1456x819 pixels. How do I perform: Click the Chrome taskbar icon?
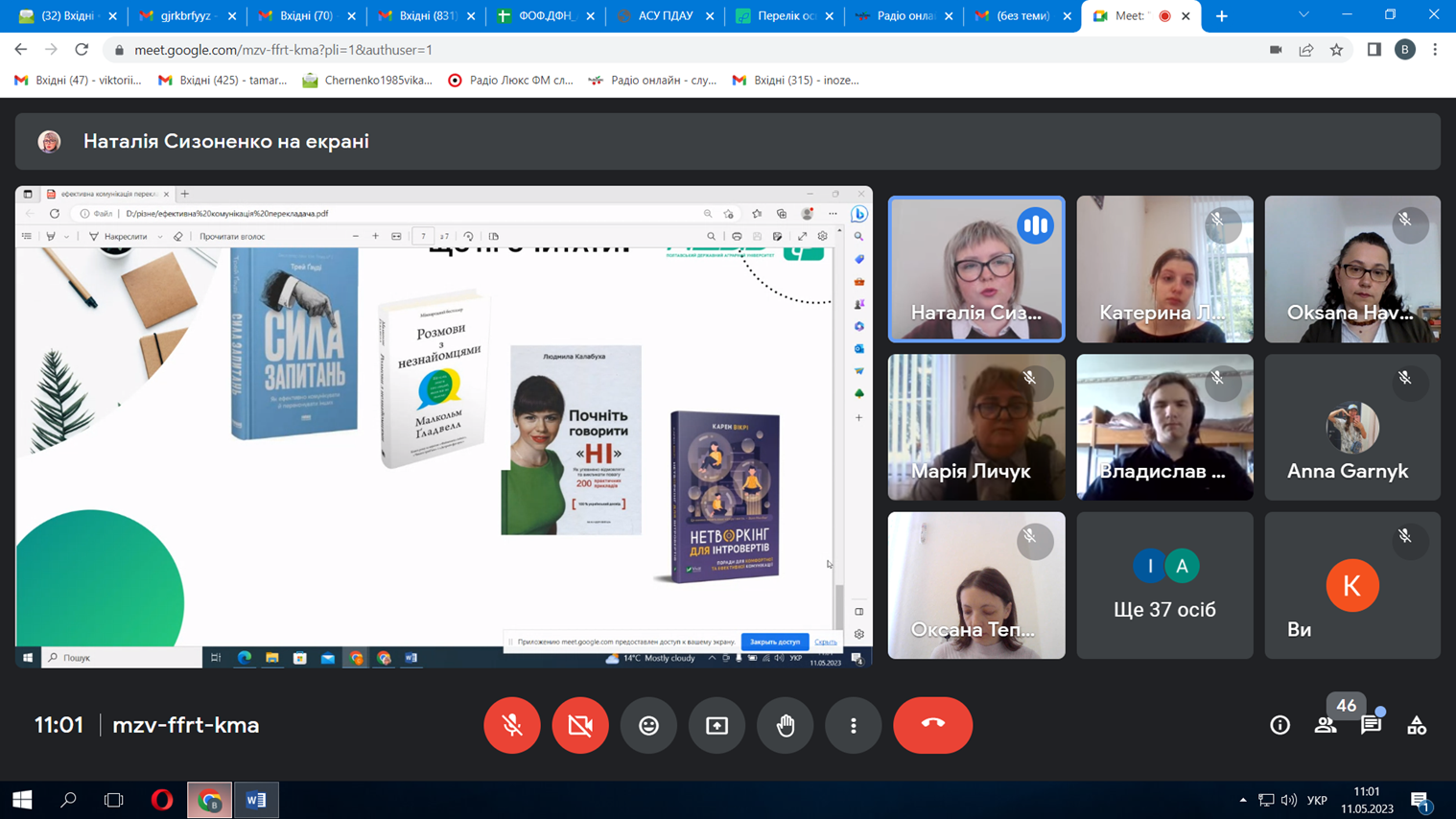coord(209,800)
